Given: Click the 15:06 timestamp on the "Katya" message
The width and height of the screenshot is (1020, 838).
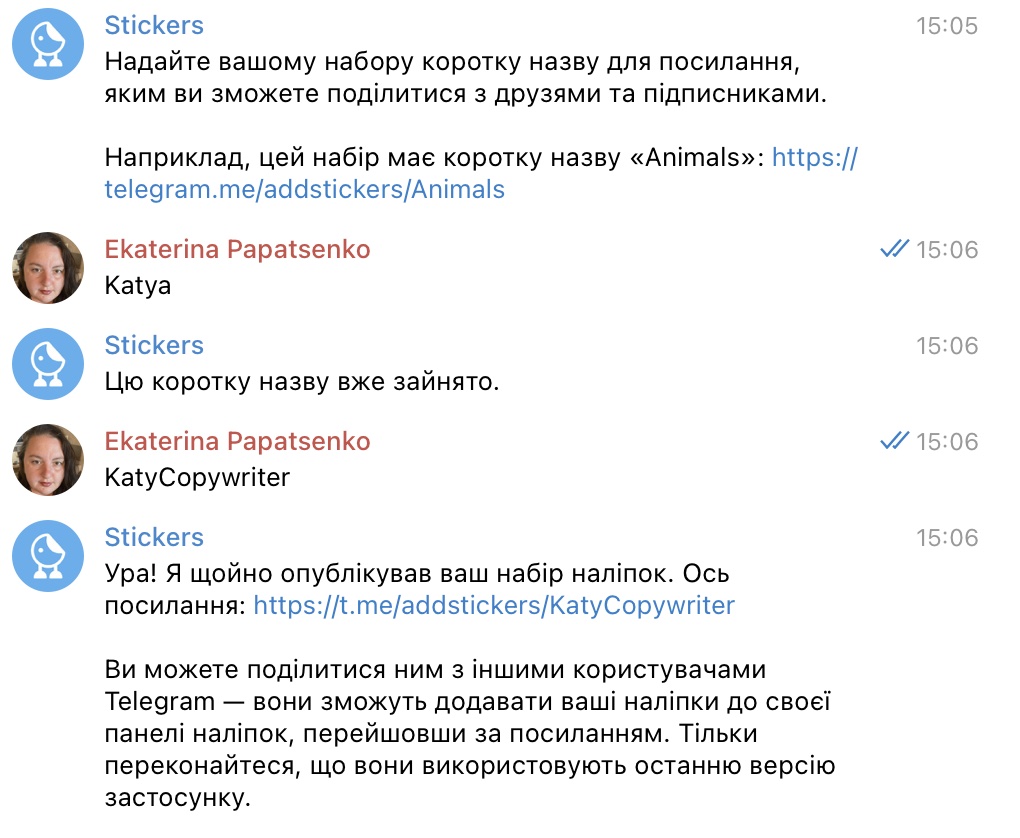Looking at the screenshot, I should point(946,250).
